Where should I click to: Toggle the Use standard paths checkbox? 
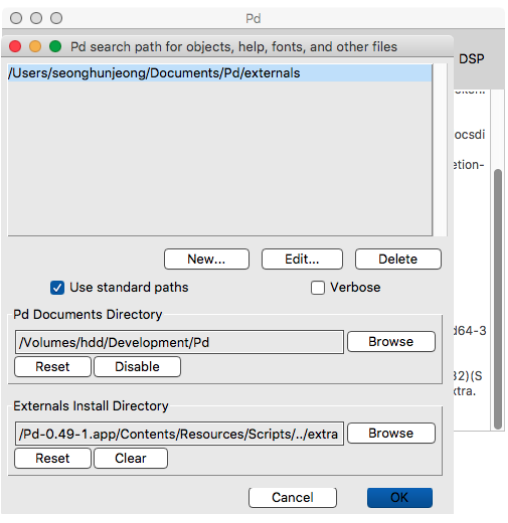pyautogui.click(x=57, y=288)
